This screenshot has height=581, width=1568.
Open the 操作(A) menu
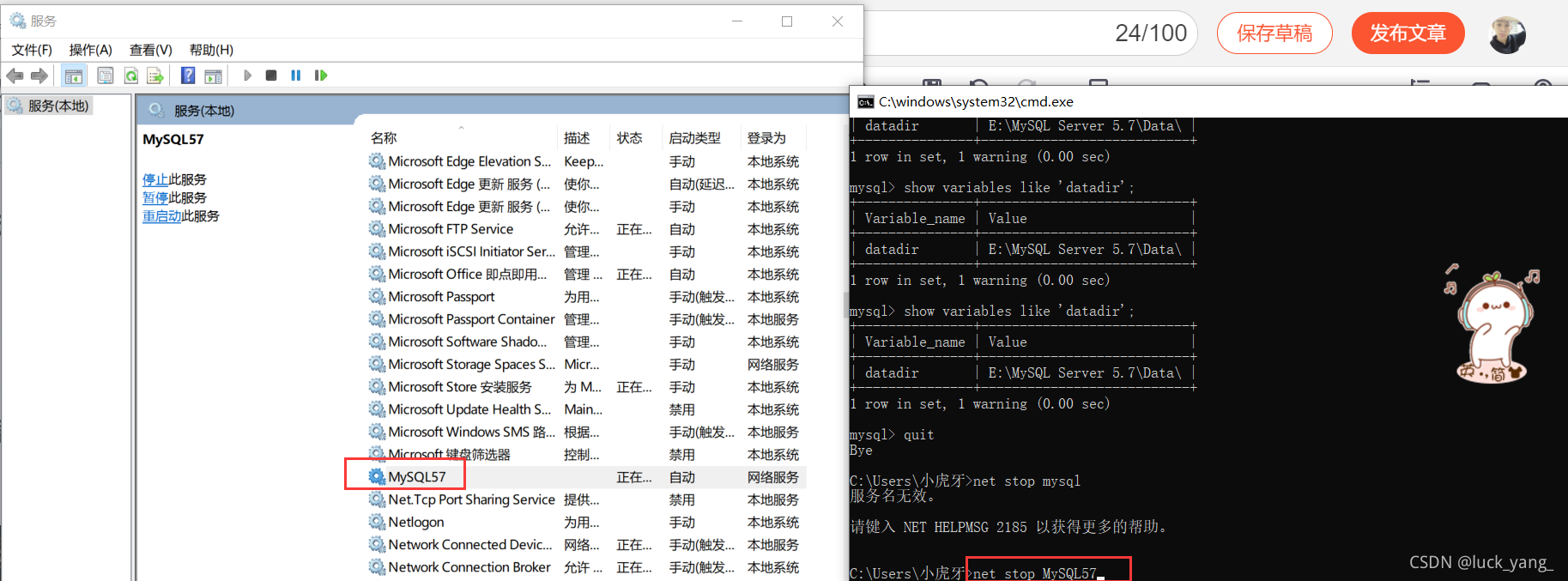(91, 50)
